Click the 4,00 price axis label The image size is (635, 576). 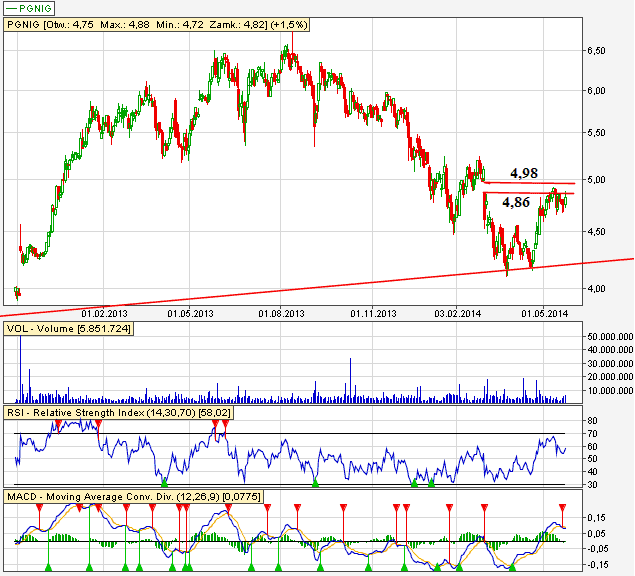tap(597, 289)
